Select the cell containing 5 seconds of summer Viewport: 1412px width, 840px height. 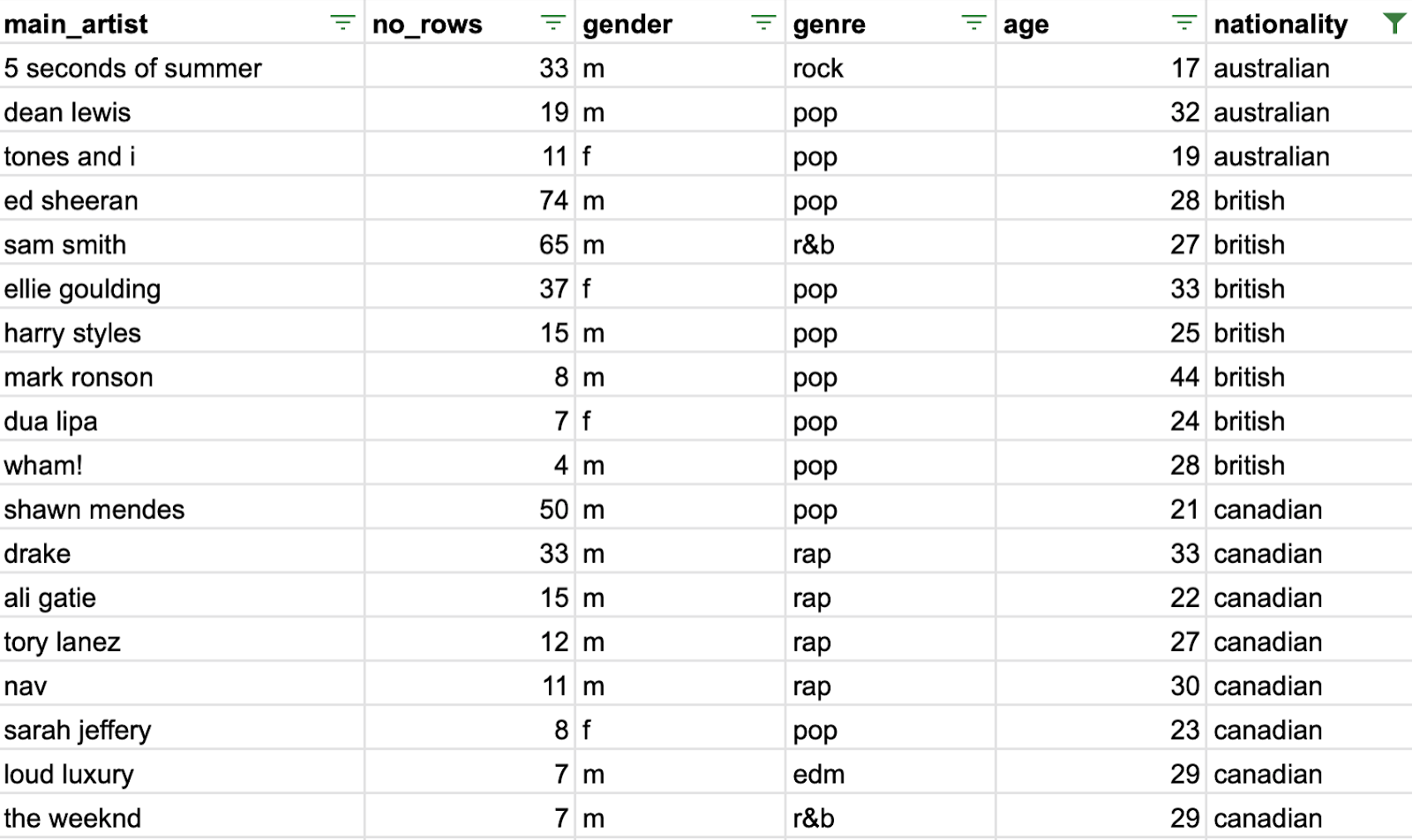(x=182, y=66)
